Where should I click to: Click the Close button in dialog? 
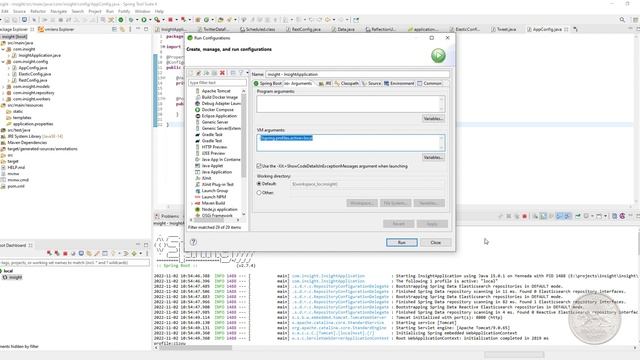436,242
